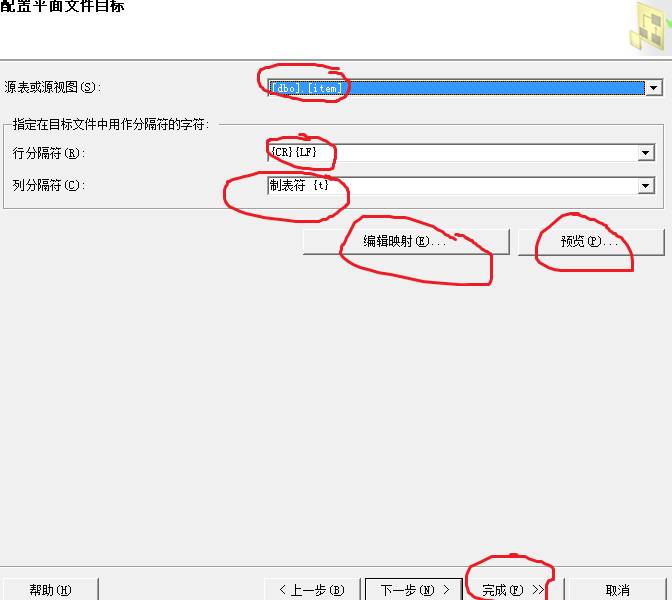The height and width of the screenshot is (600, 672).
Task: Click the 行分隔符(R) label
Action: pyautogui.click(x=49, y=153)
